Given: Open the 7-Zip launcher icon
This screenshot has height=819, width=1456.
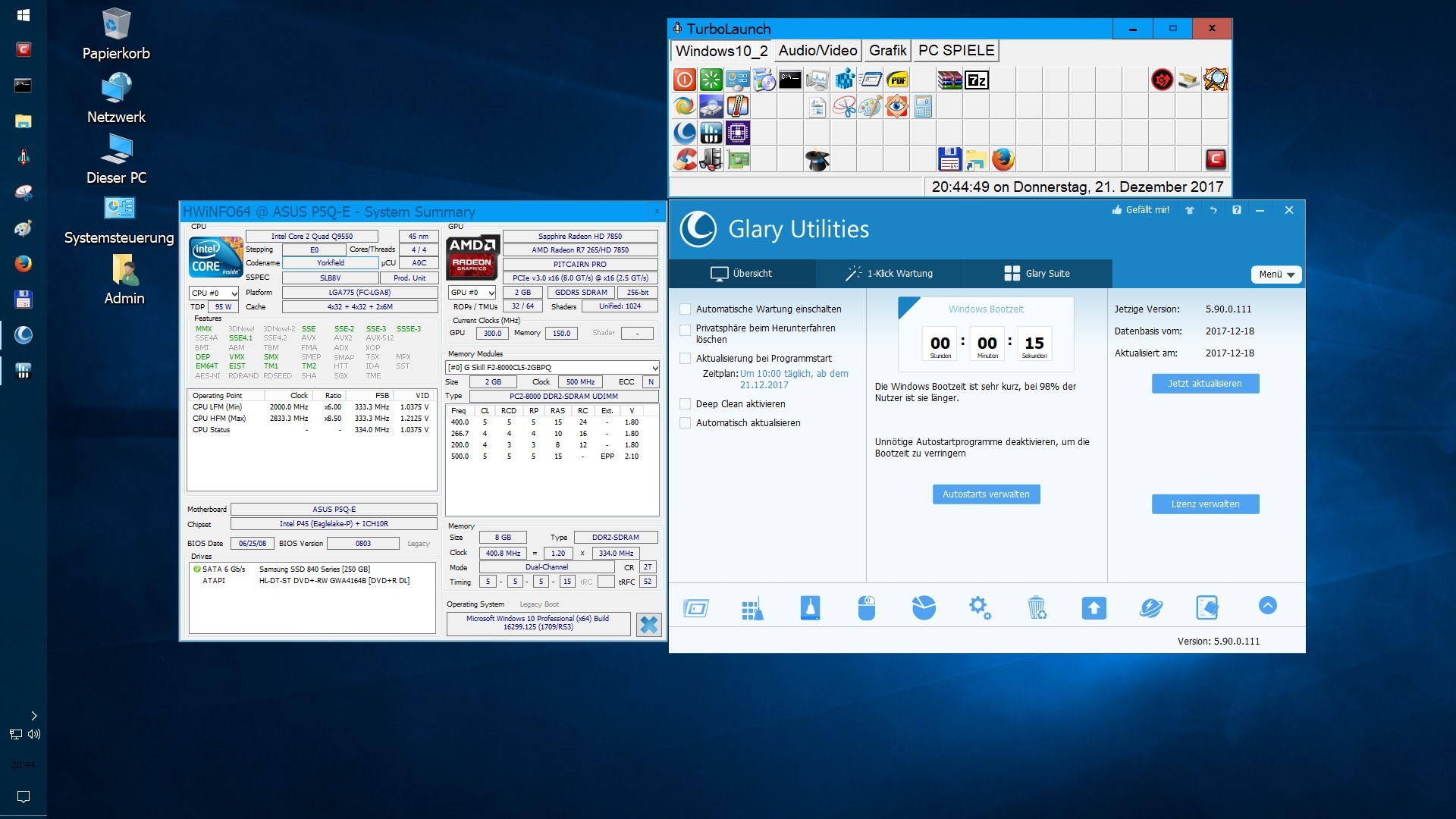Looking at the screenshot, I should point(976,80).
